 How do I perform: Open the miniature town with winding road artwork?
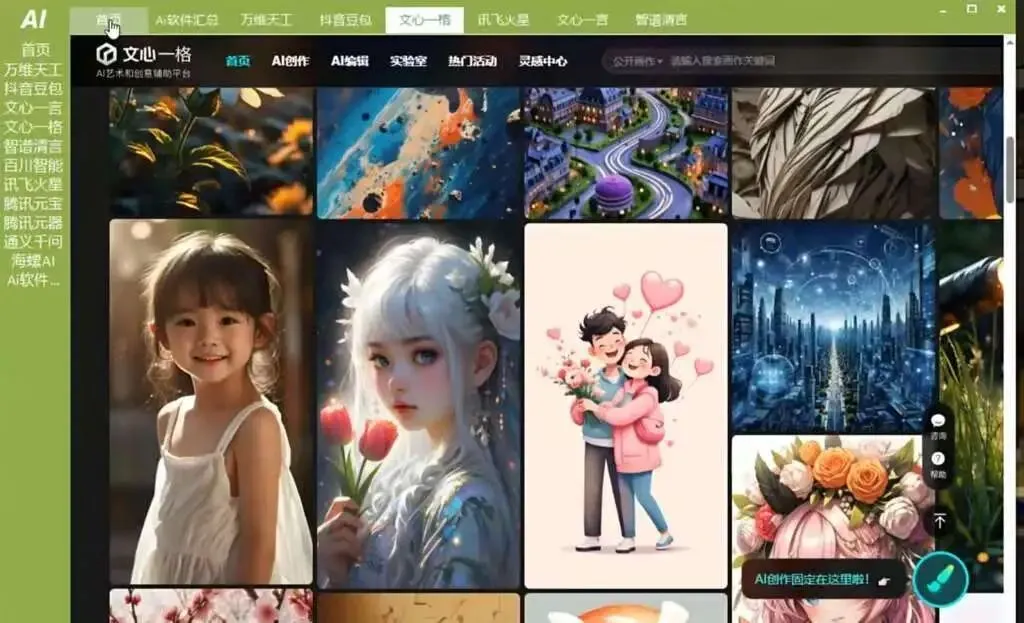pyautogui.click(x=626, y=153)
